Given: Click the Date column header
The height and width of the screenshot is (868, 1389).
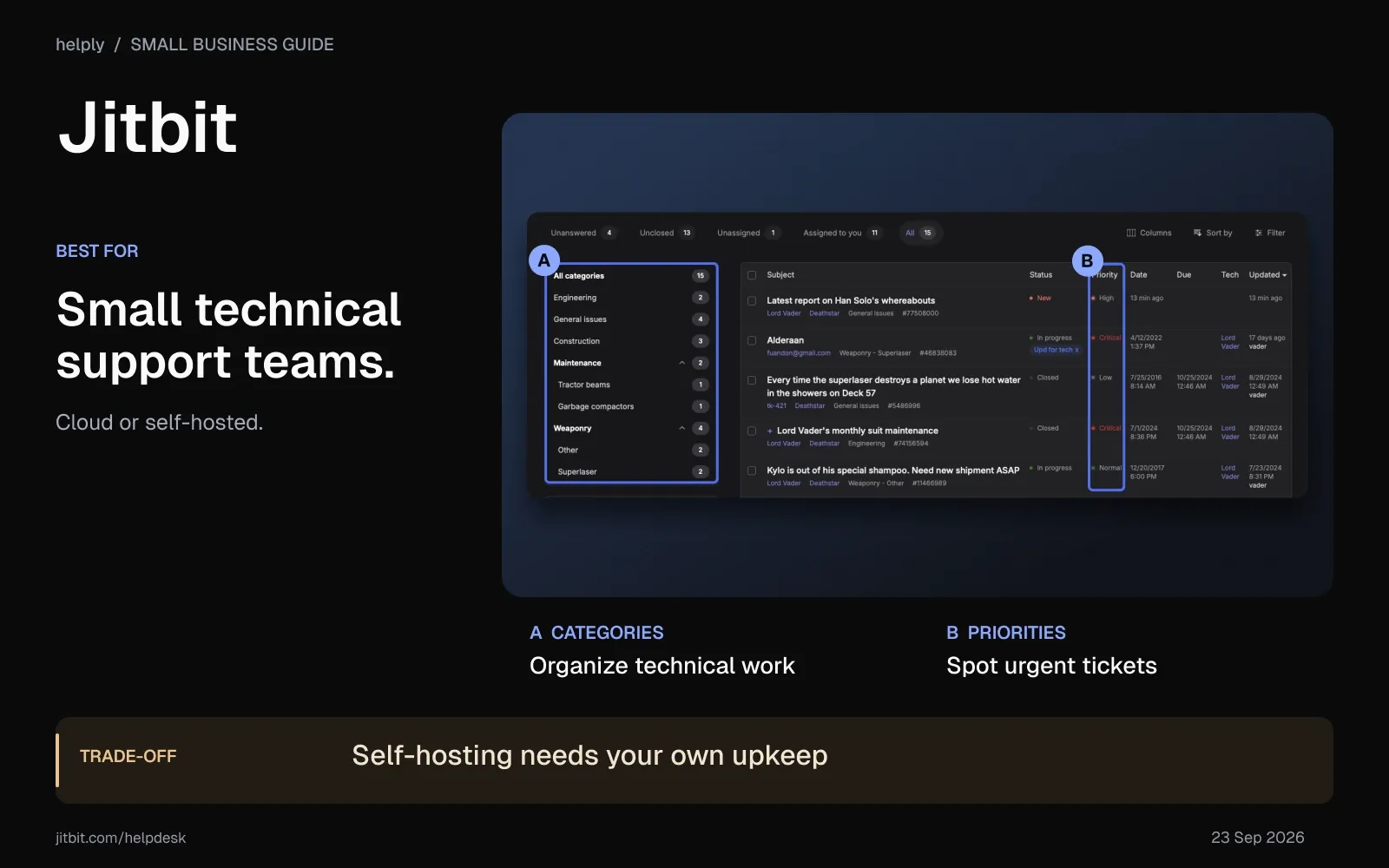Looking at the screenshot, I should coord(1138,275).
